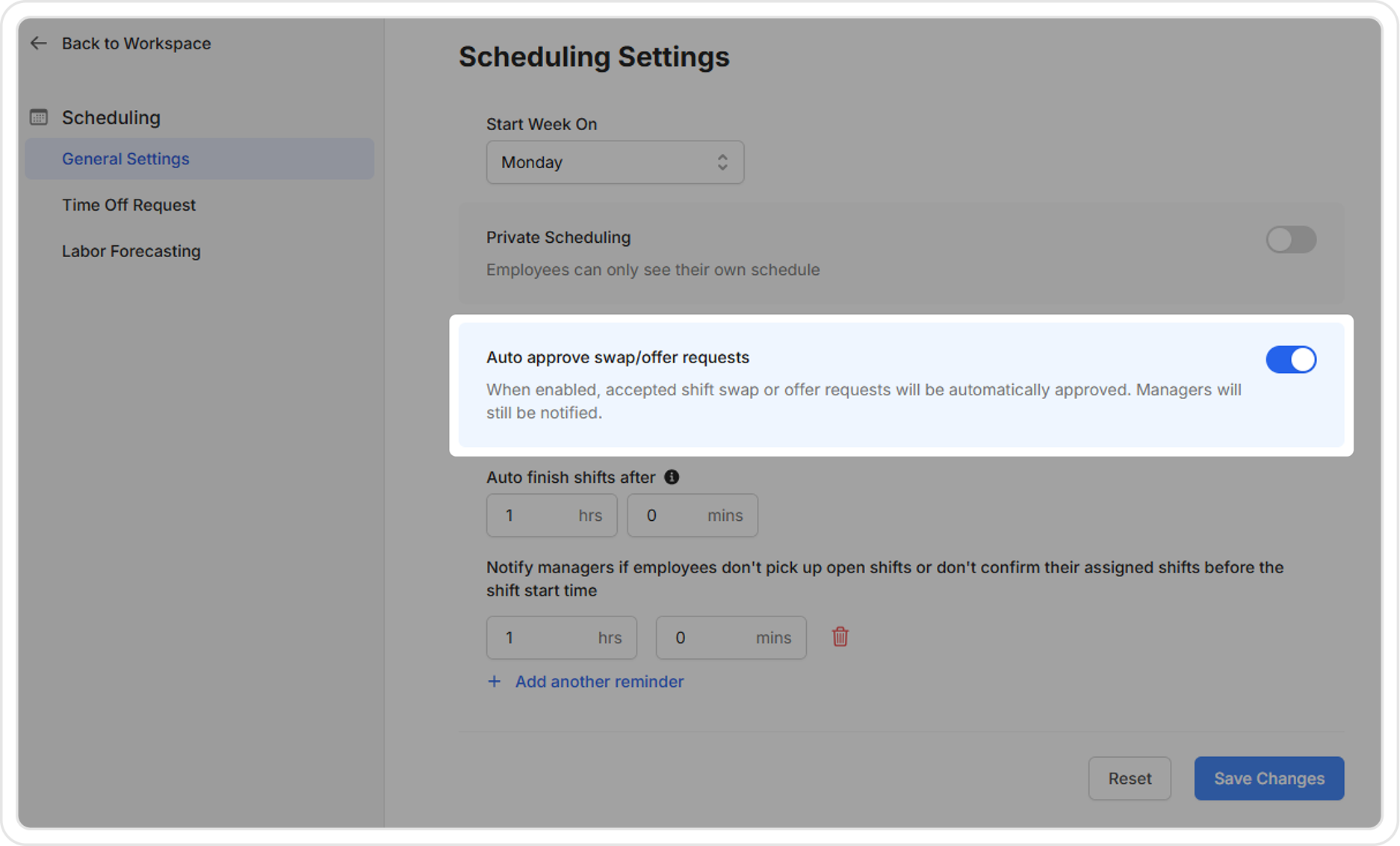Click the Scheduling calendar icon
This screenshot has width=1400, height=846.
39,117
